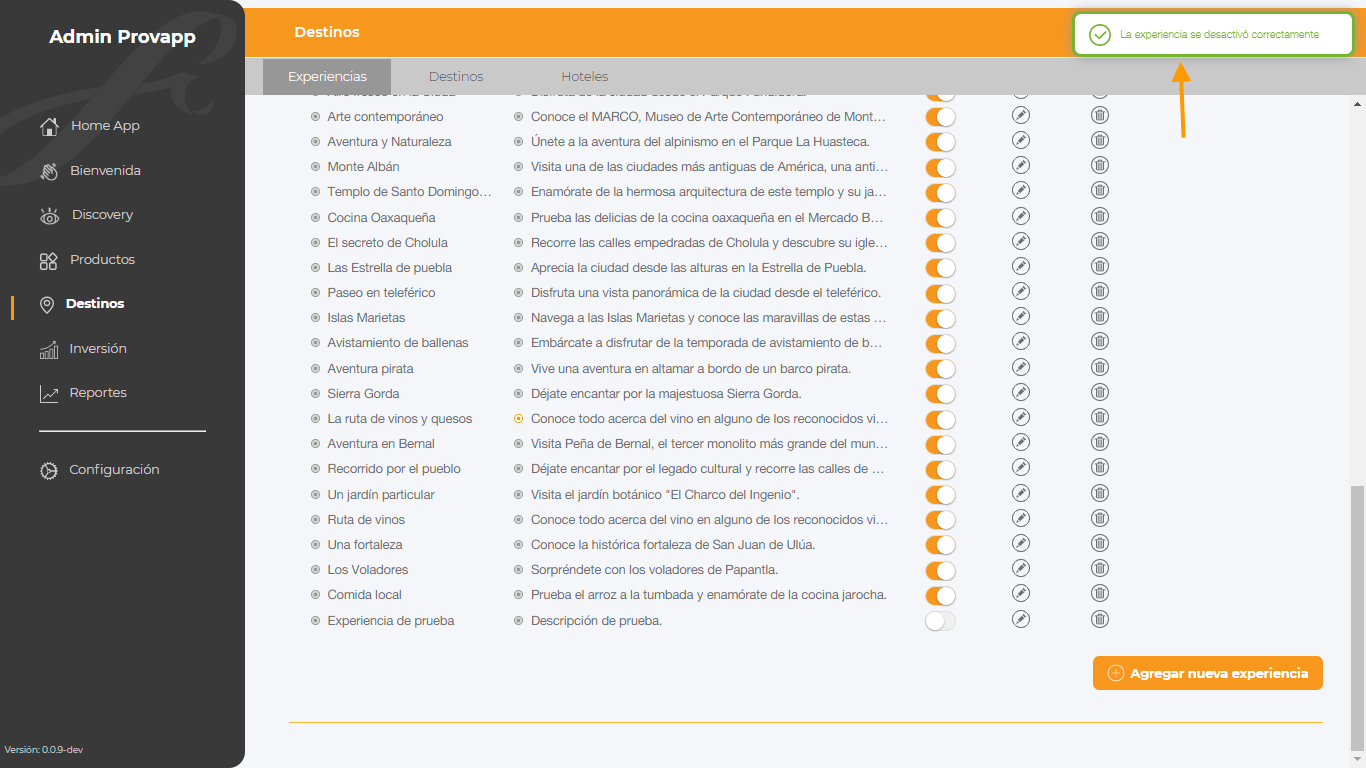
Task: Toggle off Una fortaleza experience
Action: [x=940, y=545]
